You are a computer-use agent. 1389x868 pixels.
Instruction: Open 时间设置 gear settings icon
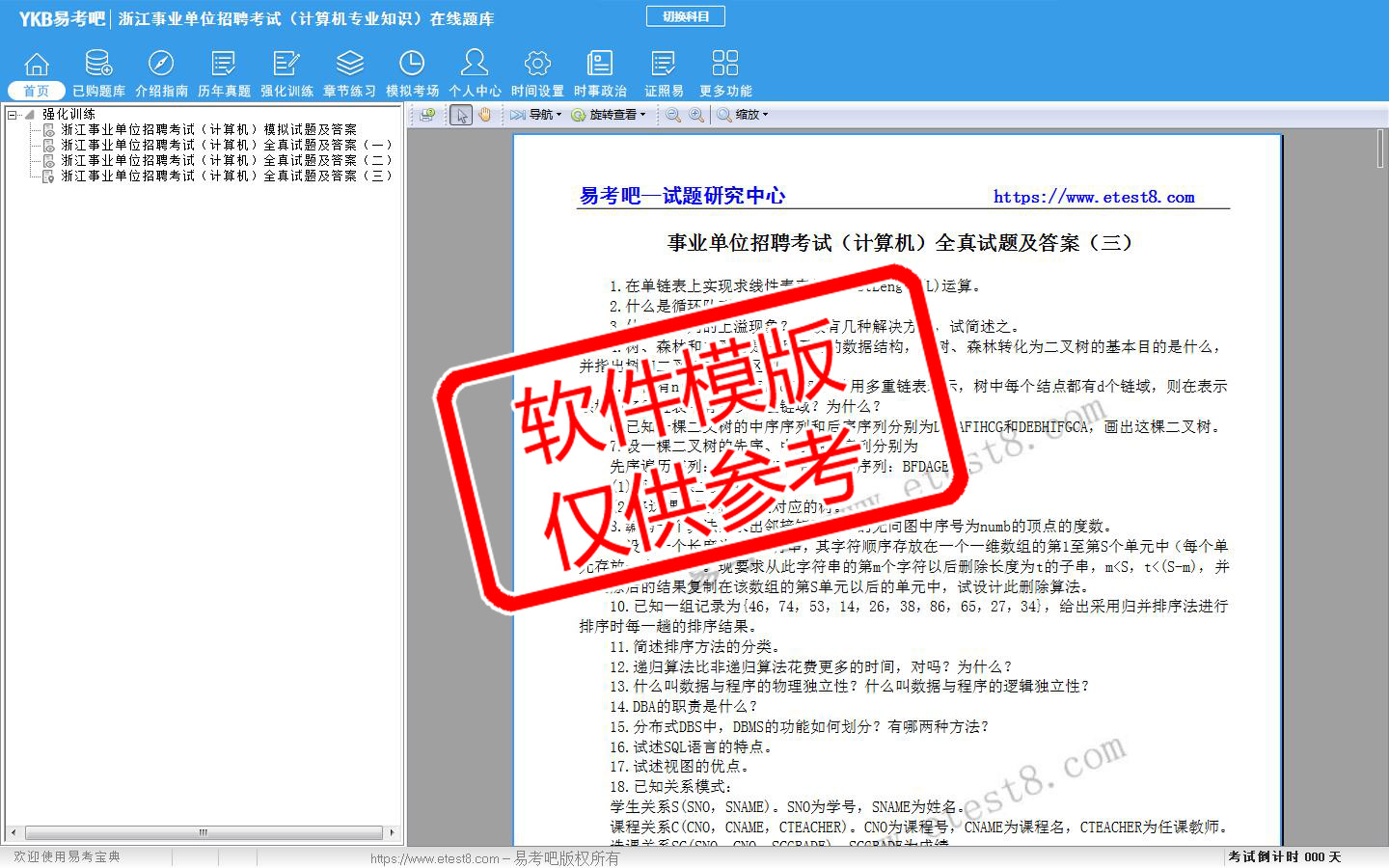pos(537,64)
